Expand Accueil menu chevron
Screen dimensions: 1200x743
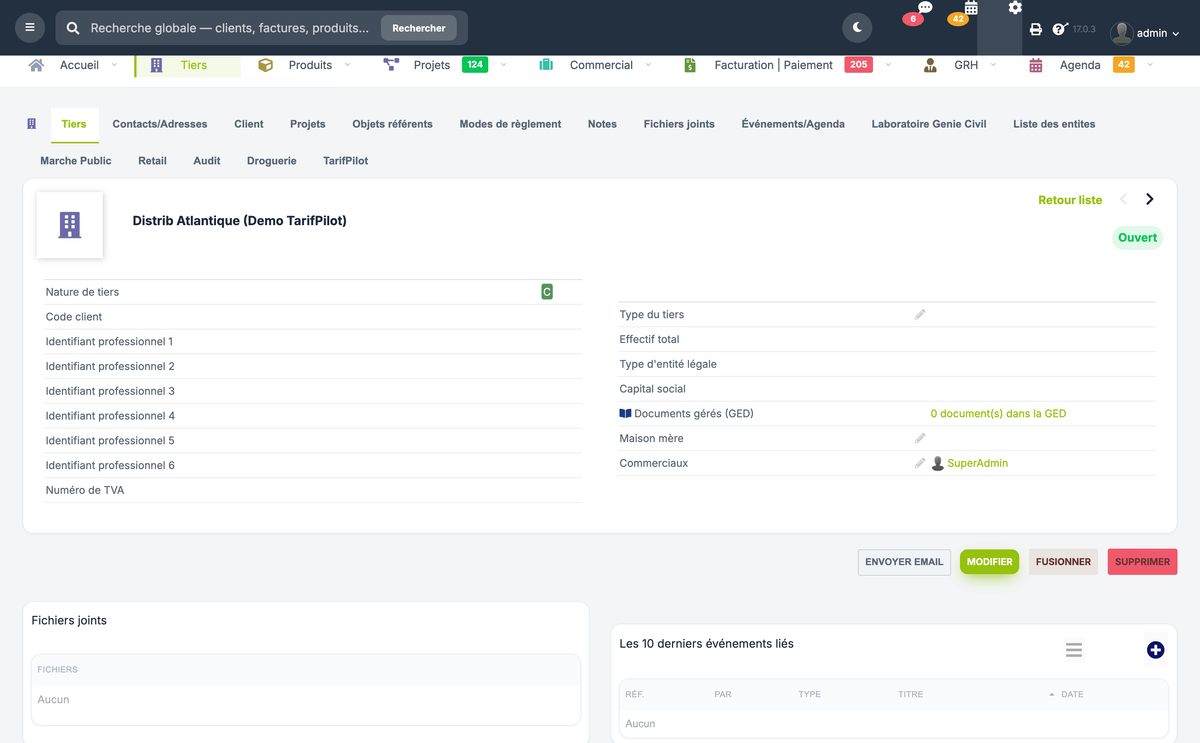tap(114, 65)
